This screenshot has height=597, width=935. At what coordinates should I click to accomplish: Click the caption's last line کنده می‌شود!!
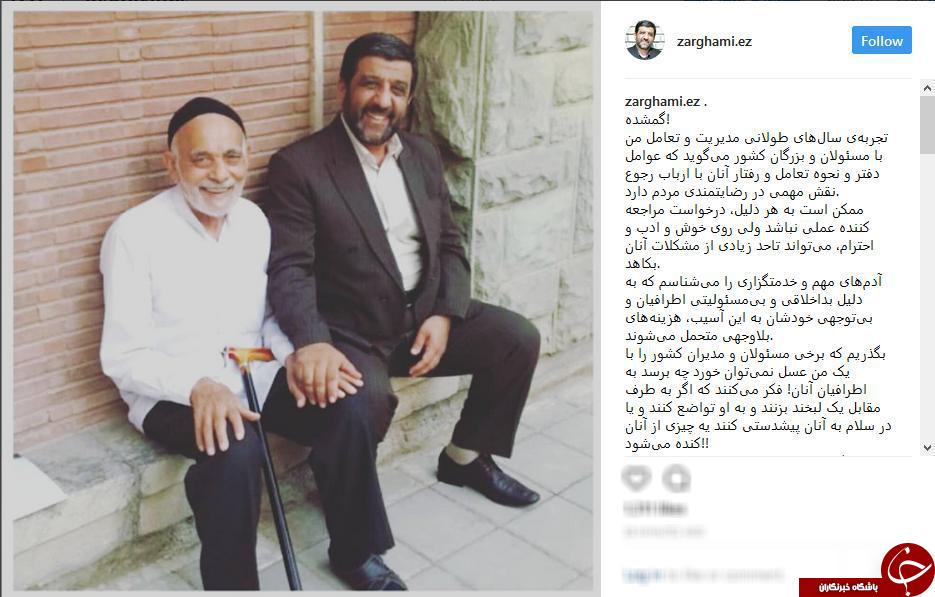point(667,444)
